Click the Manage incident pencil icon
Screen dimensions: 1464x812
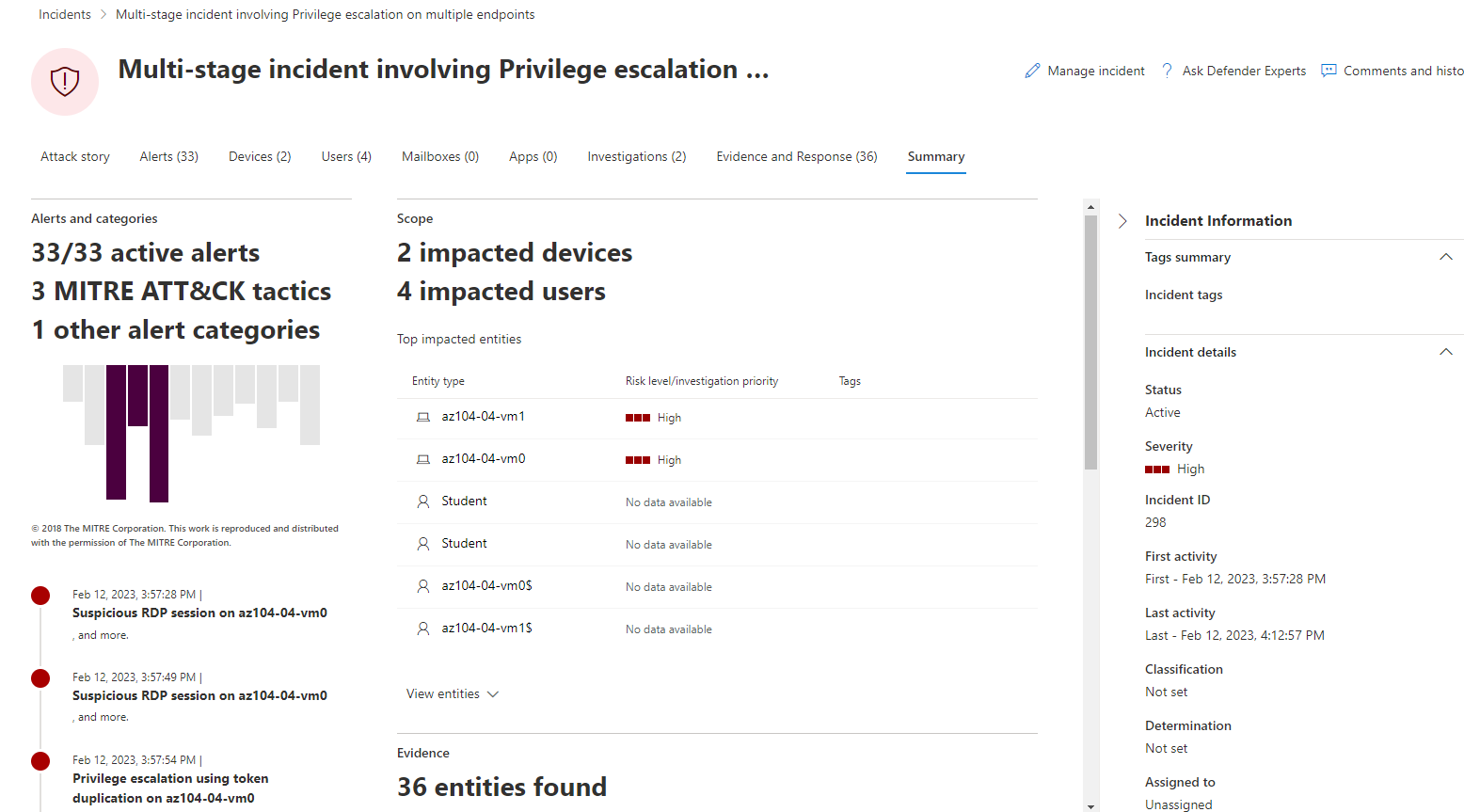1032,71
